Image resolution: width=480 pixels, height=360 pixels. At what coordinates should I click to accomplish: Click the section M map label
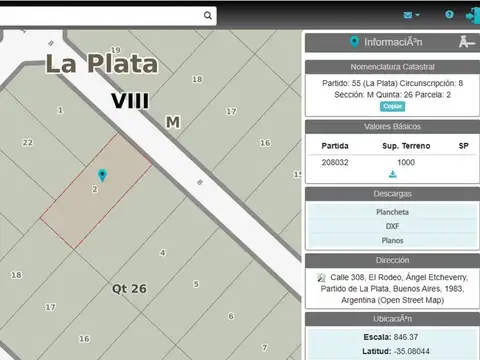[x=173, y=122]
